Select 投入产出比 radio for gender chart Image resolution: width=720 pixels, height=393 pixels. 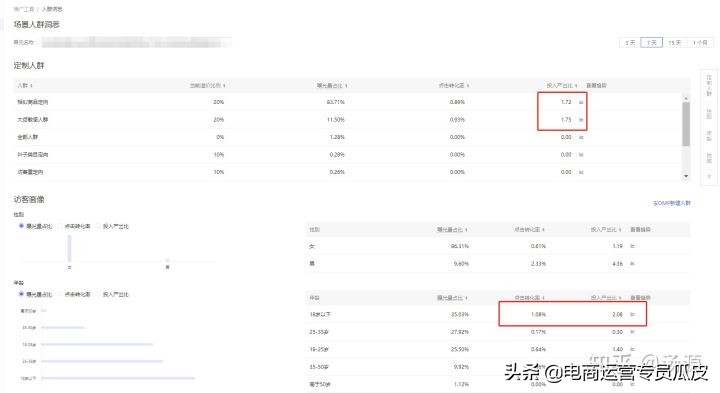(x=99, y=226)
